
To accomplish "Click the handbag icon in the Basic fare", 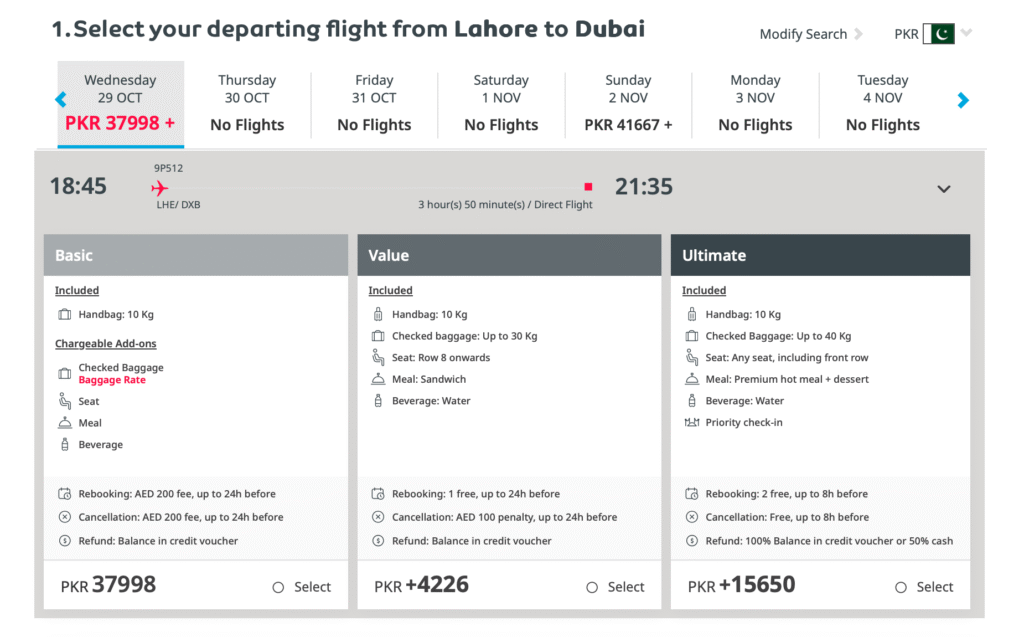I will 62,314.
